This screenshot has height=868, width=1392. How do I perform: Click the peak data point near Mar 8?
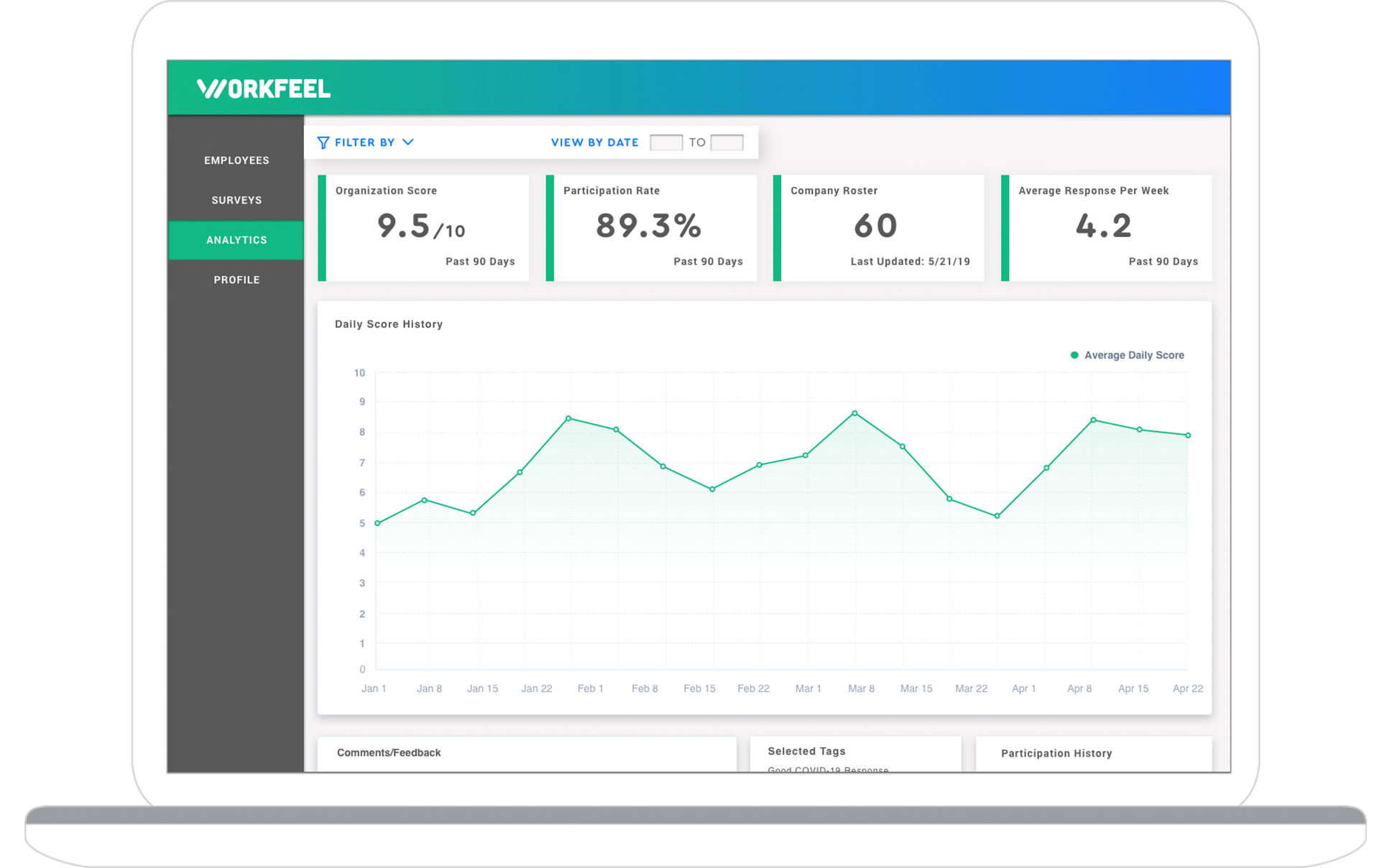click(854, 413)
